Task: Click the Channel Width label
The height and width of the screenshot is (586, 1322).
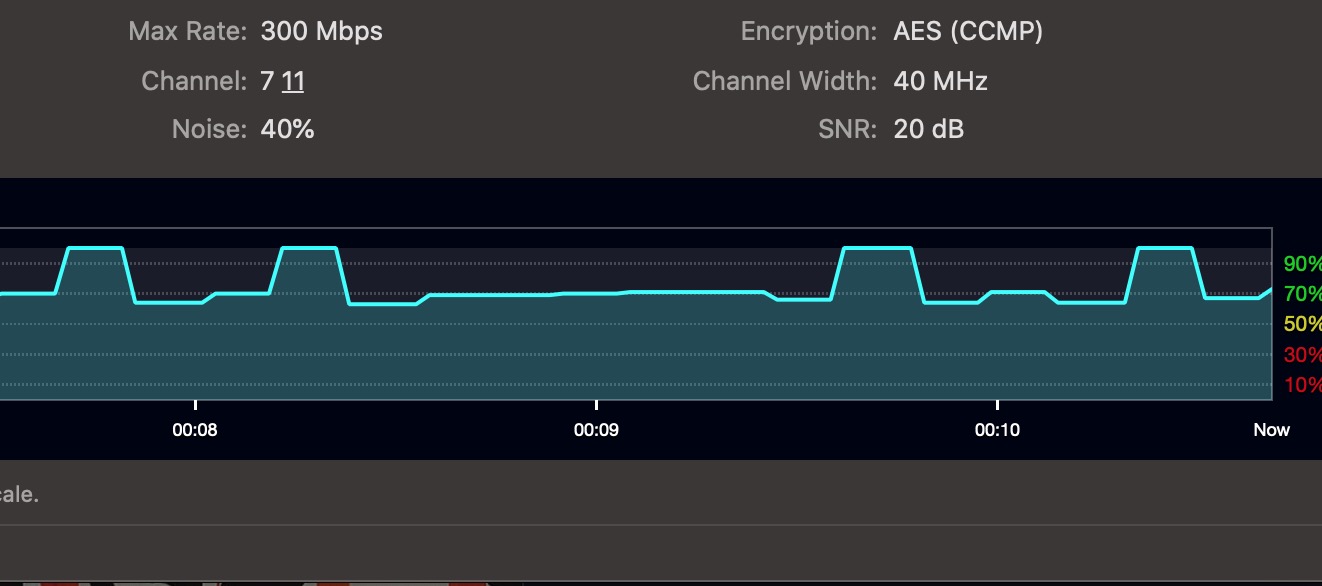Action: click(785, 81)
